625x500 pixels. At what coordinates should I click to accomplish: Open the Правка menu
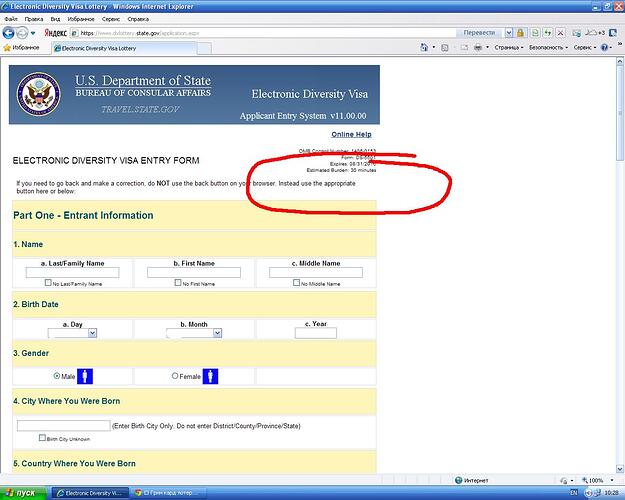tap(33, 19)
